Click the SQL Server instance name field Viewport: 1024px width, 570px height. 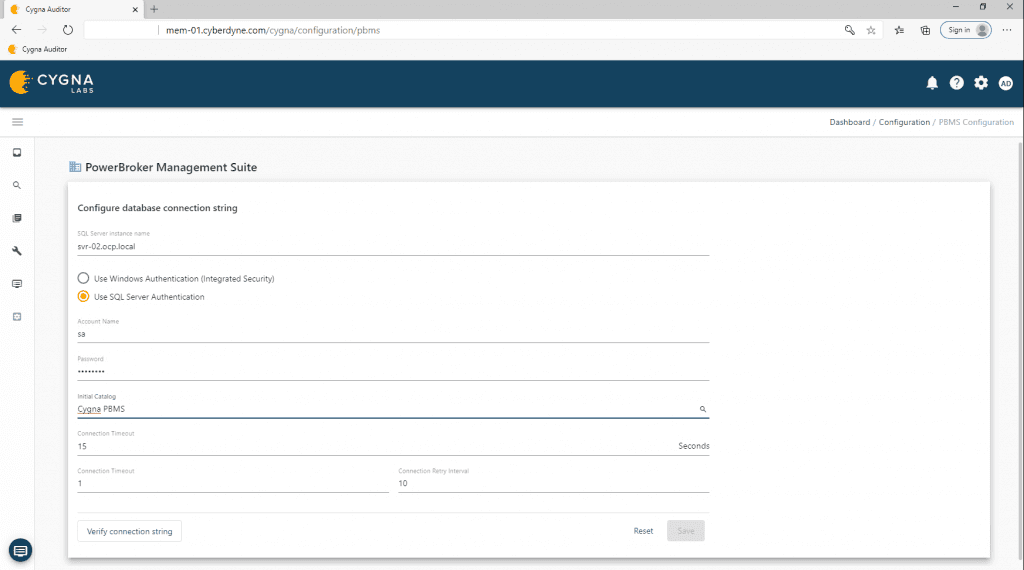pos(393,247)
